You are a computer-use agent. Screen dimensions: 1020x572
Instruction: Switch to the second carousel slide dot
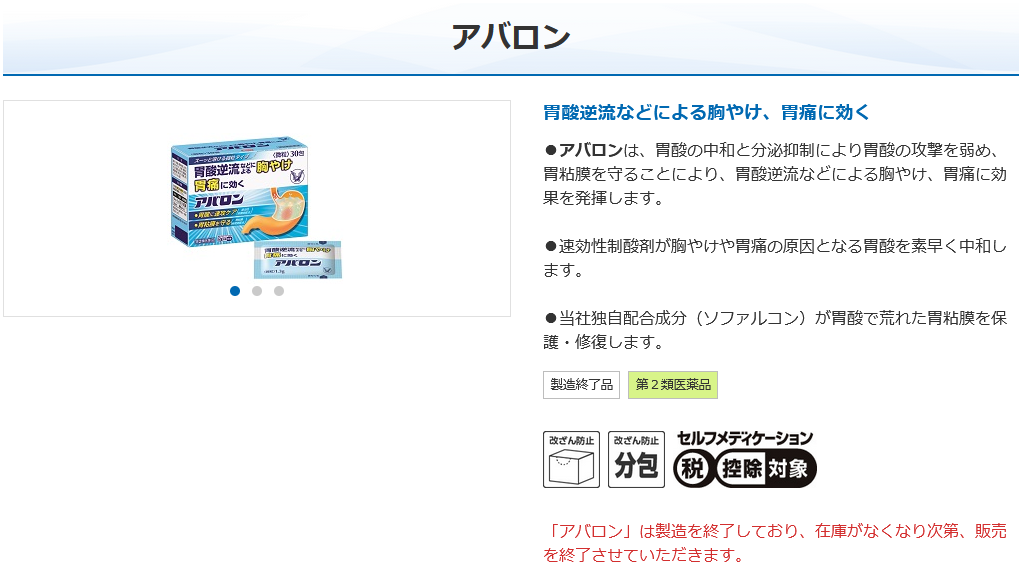click(257, 291)
